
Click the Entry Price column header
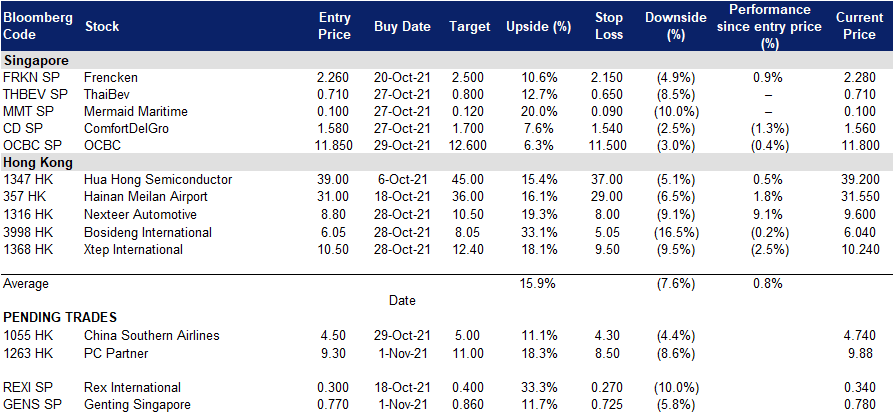point(334,26)
